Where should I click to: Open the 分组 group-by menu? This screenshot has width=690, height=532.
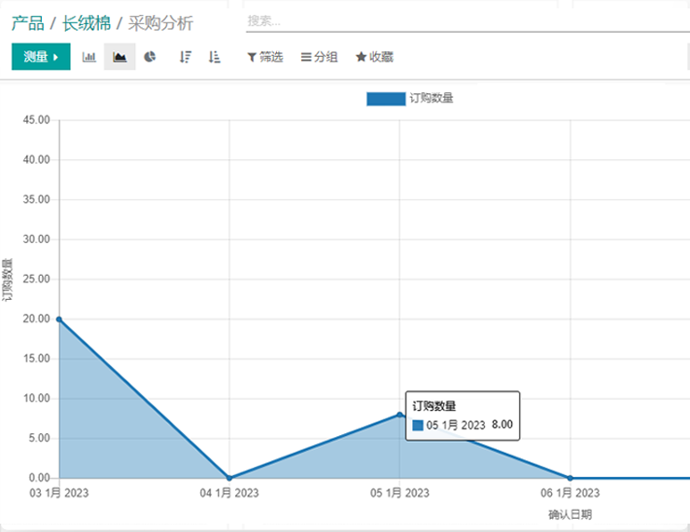(x=319, y=57)
